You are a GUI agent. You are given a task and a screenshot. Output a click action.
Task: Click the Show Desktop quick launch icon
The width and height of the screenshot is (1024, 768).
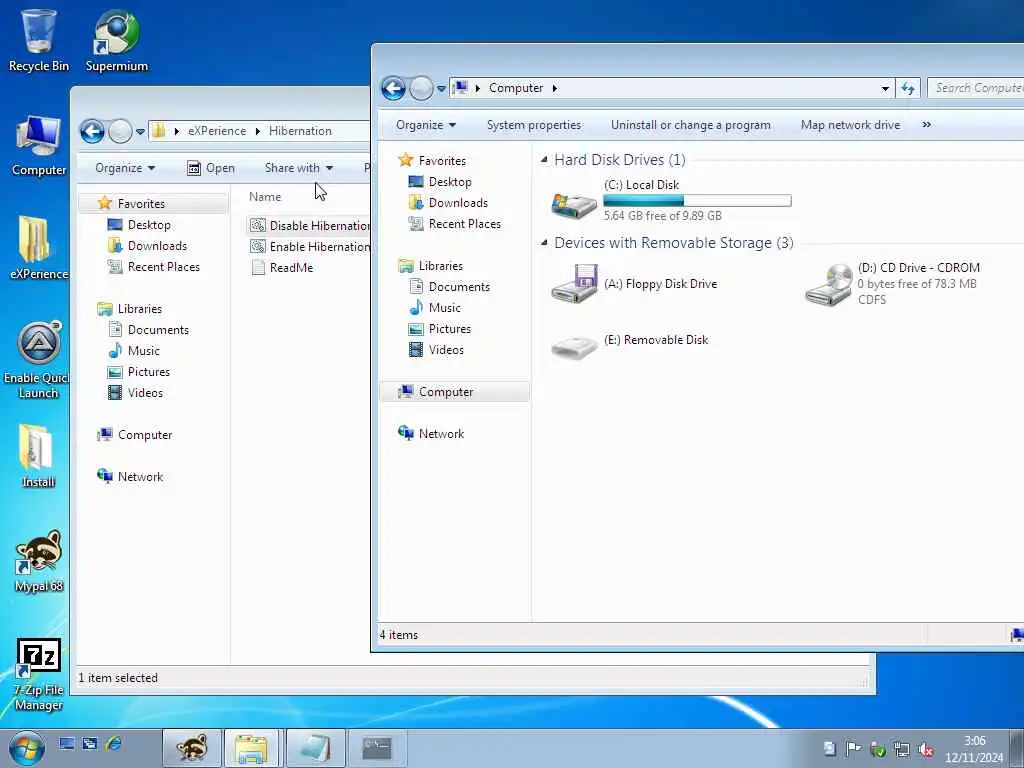pyautogui.click(x=66, y=743)
